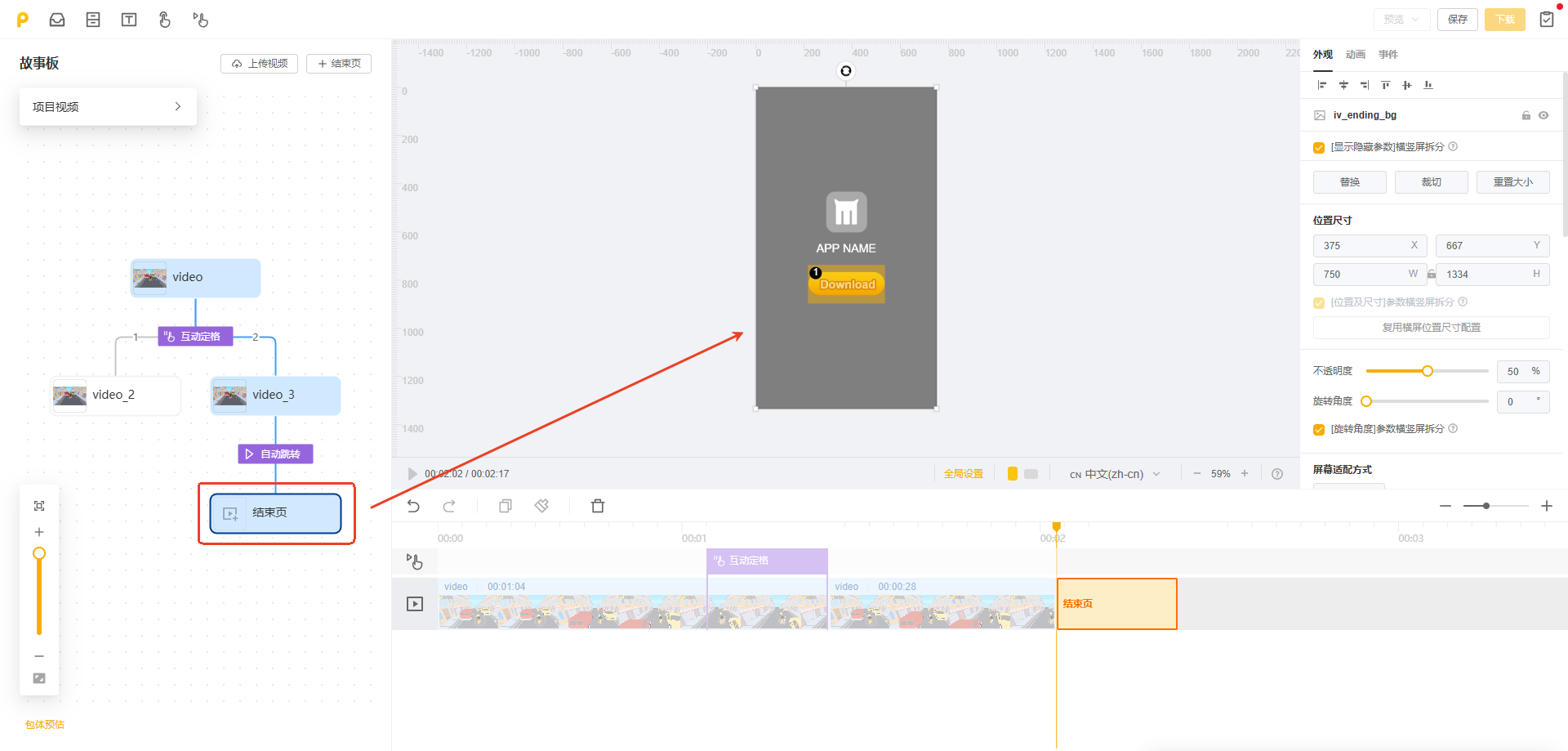Play the preview with play button
Screen dimensions: 1568x751
(412, 474)
